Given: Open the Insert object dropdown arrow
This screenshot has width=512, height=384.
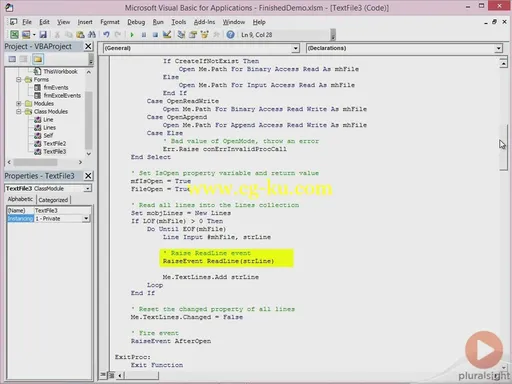Looking at the screenshot, I should tap(34, 35).
